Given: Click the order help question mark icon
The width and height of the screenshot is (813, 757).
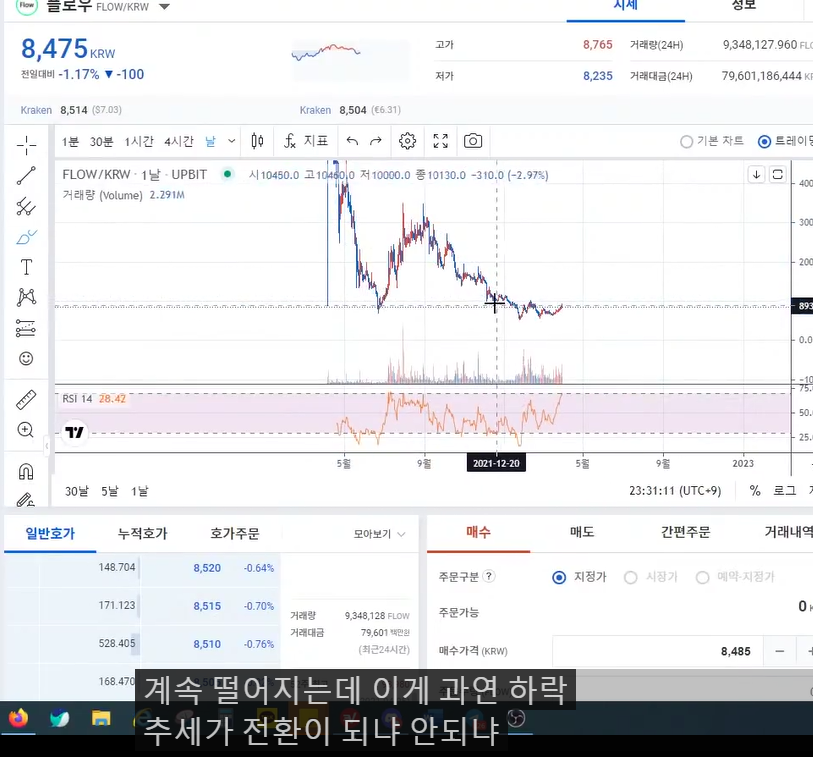Looking at the screenshot, I should (x=489, y=577).
